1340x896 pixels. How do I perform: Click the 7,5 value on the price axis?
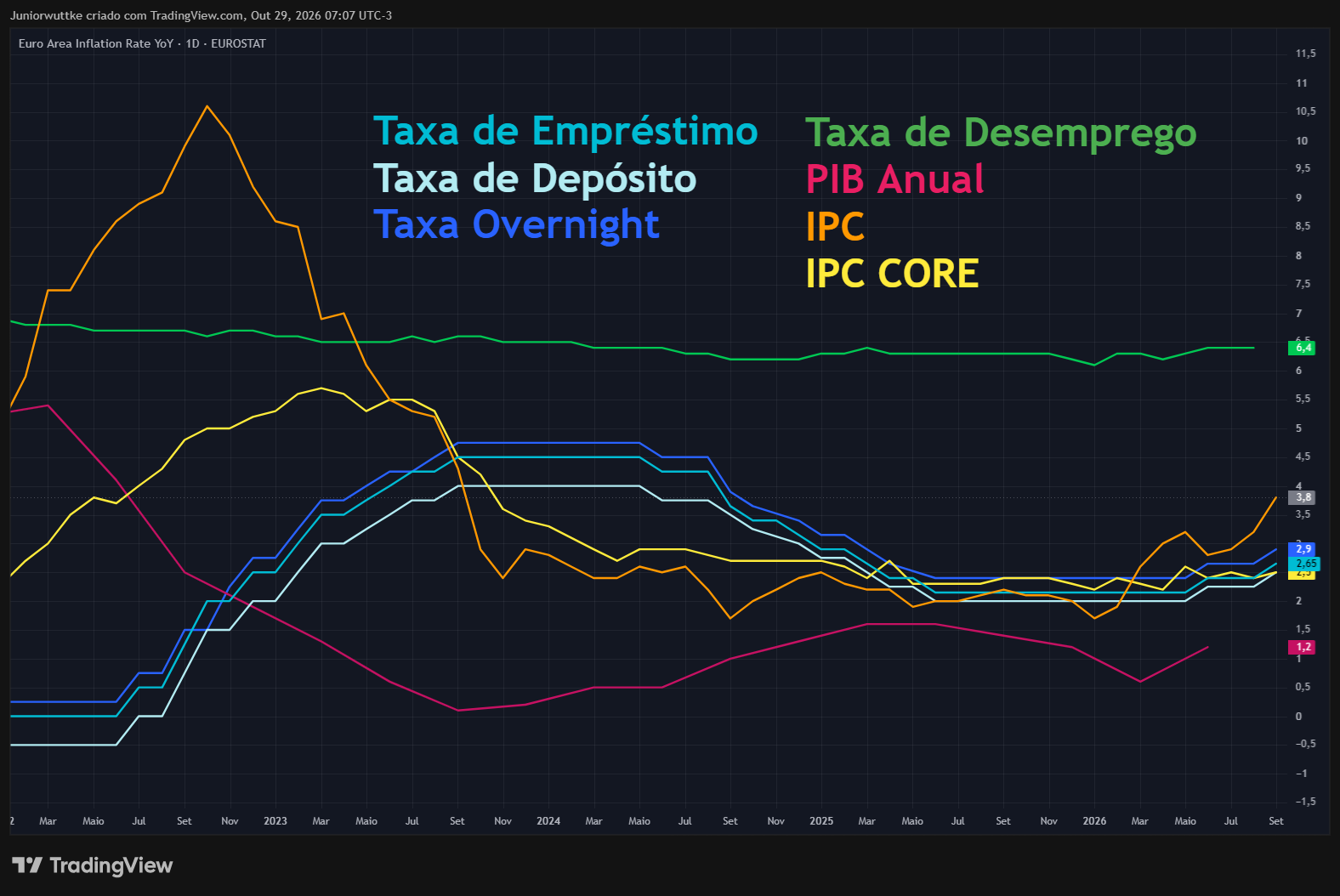(1303, 284)
